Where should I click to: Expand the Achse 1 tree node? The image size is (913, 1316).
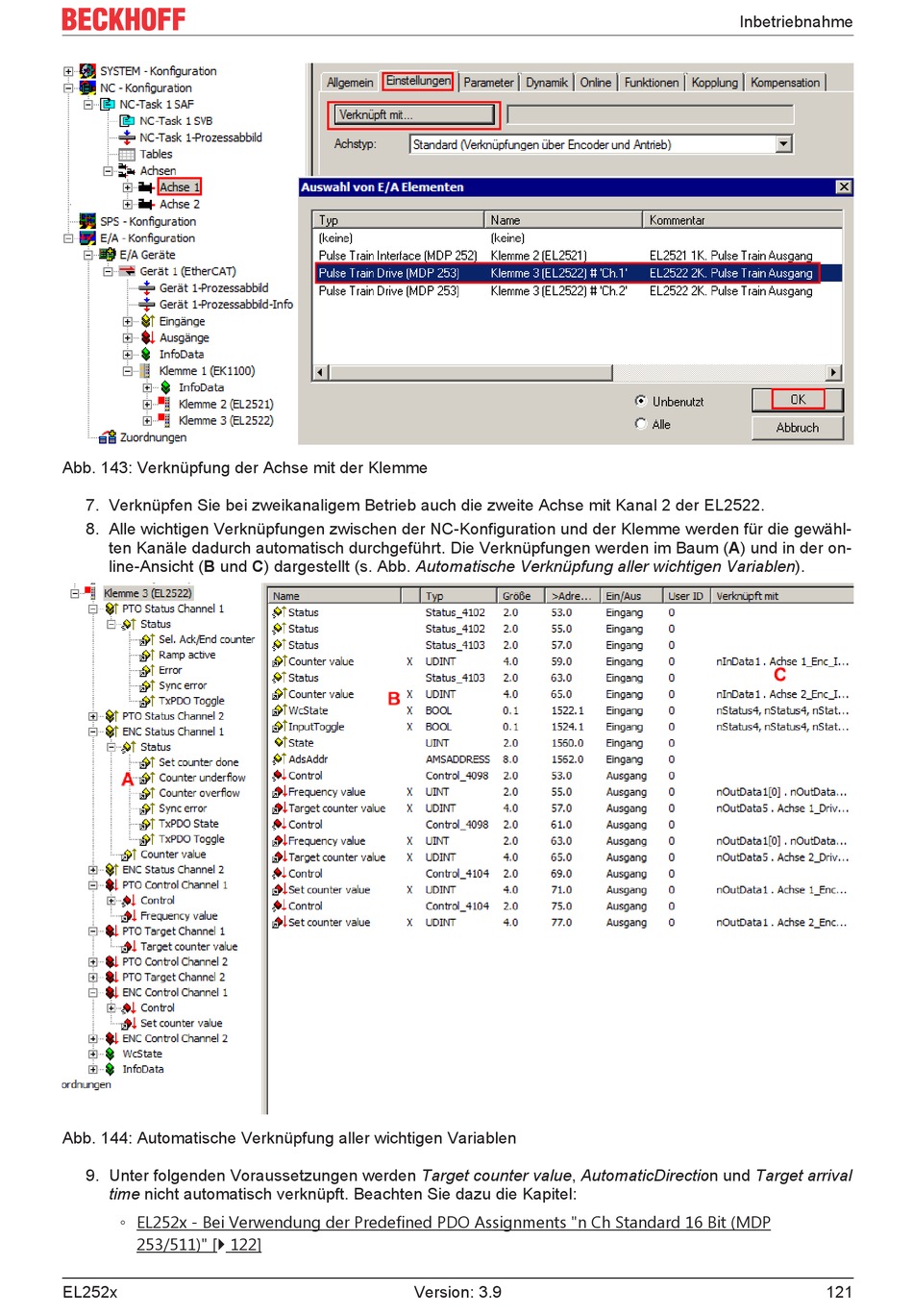[128, 187]
